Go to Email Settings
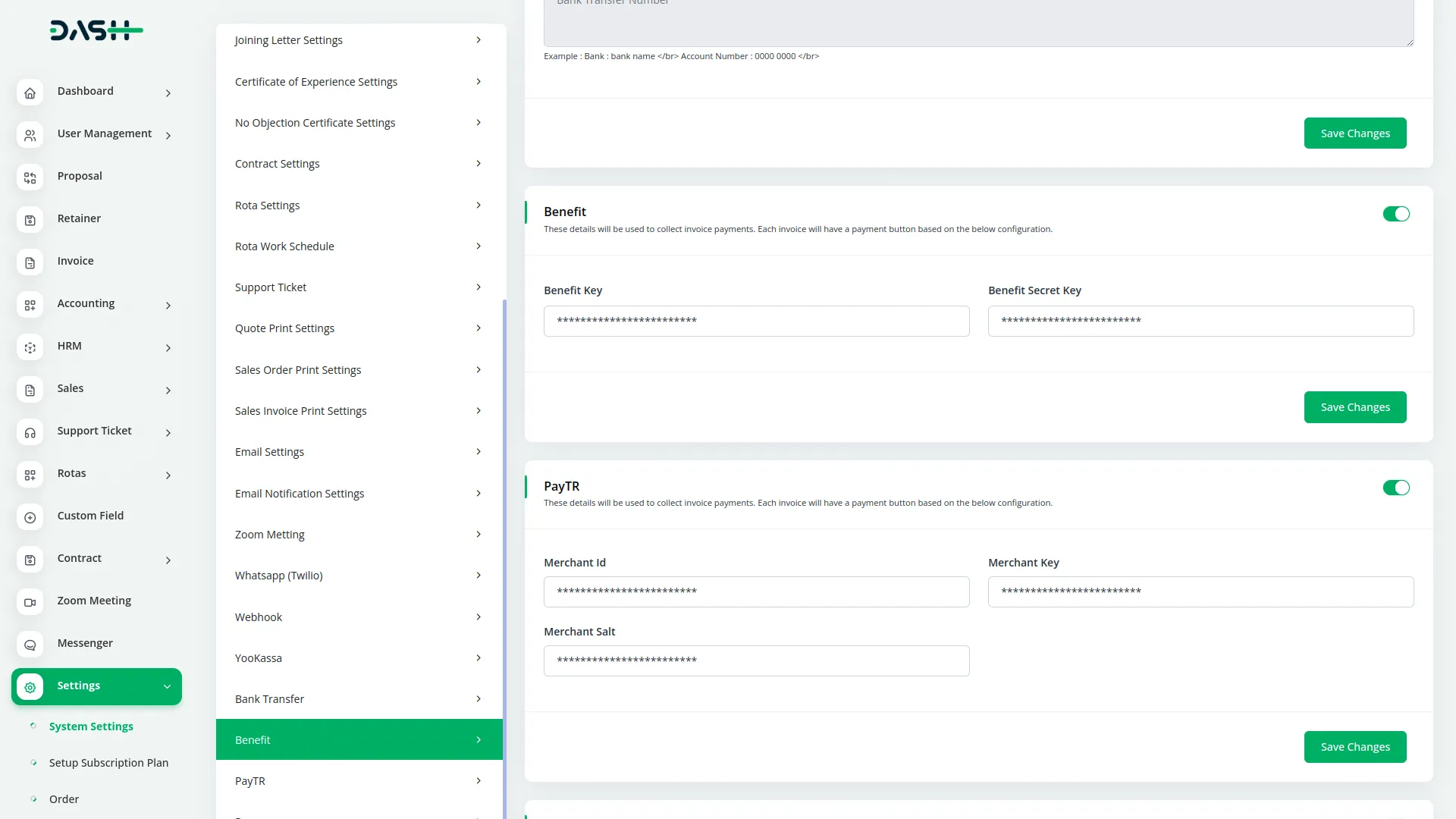Viewport: 1456px width, 819px height. click(x=359, y=451)
